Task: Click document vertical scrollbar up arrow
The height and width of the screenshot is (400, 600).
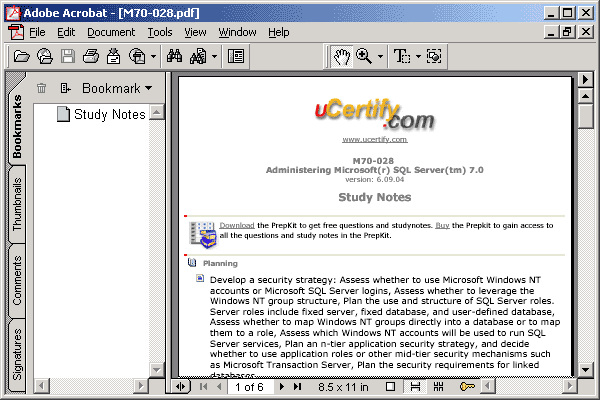Action: 585,96
